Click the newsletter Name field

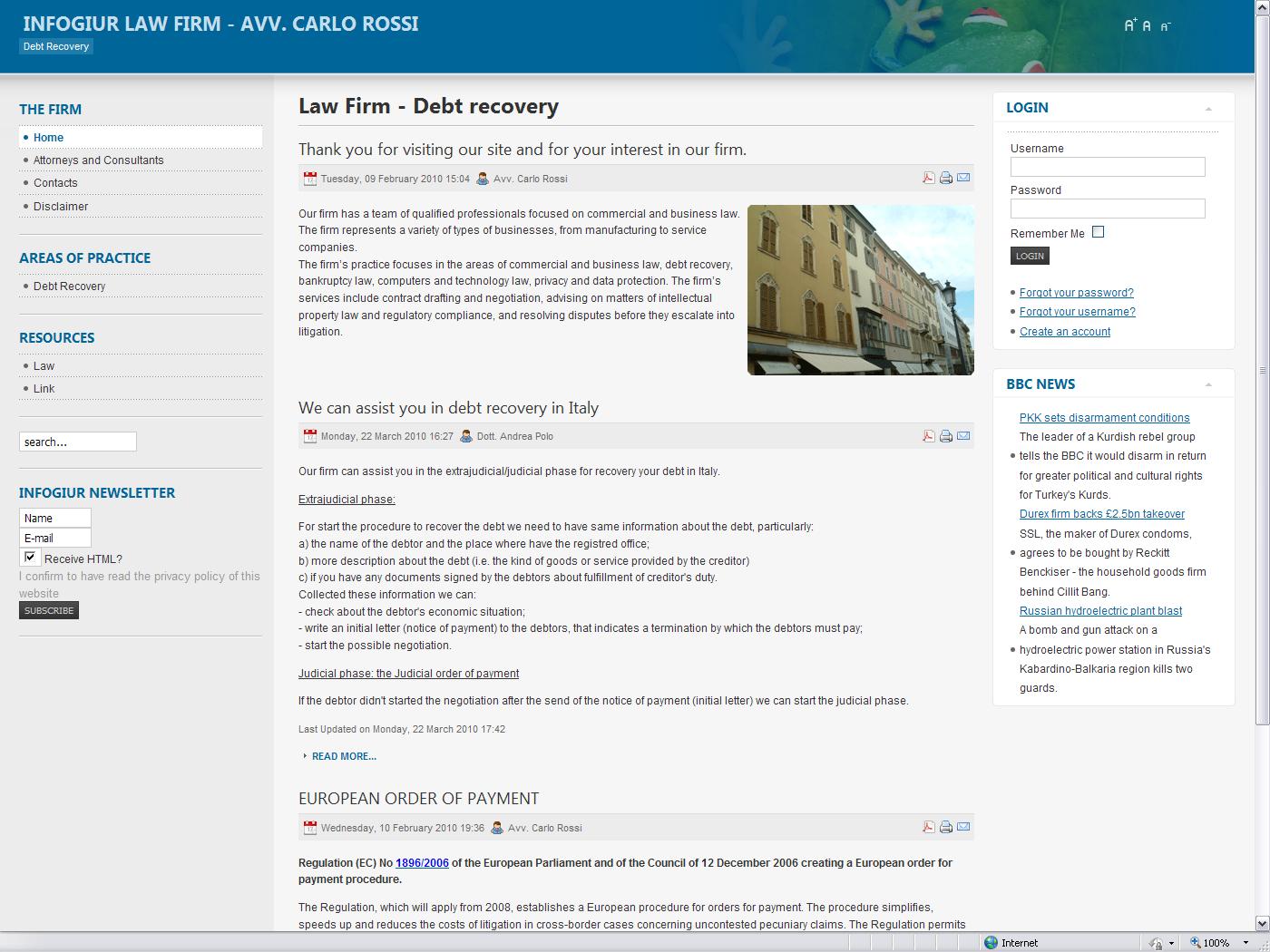[x=54, y=518]
